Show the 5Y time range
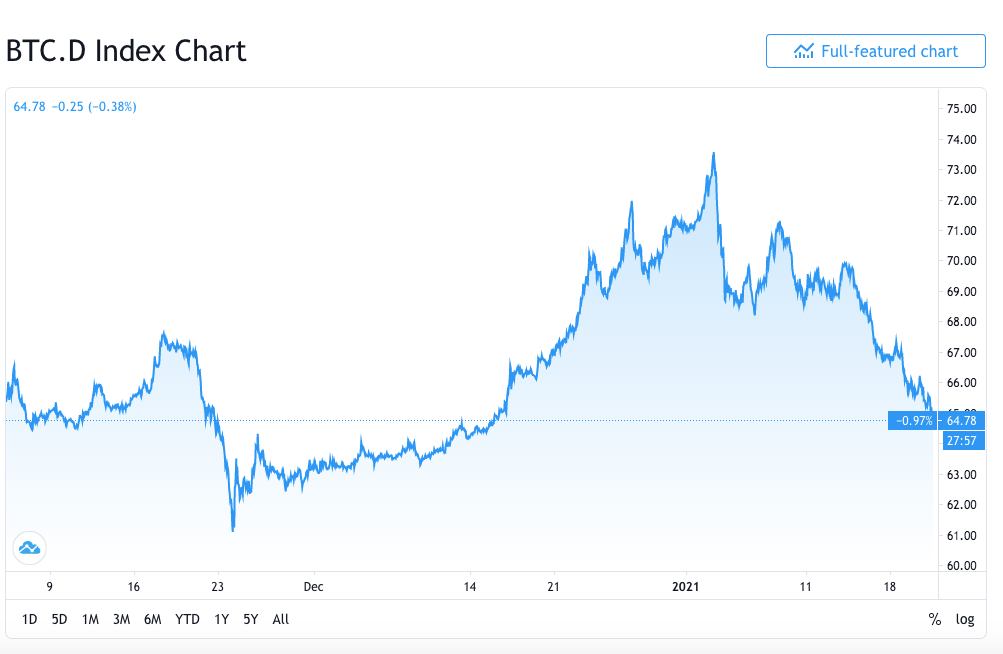Screen dimensions: 1003x654 pos(251,619)
